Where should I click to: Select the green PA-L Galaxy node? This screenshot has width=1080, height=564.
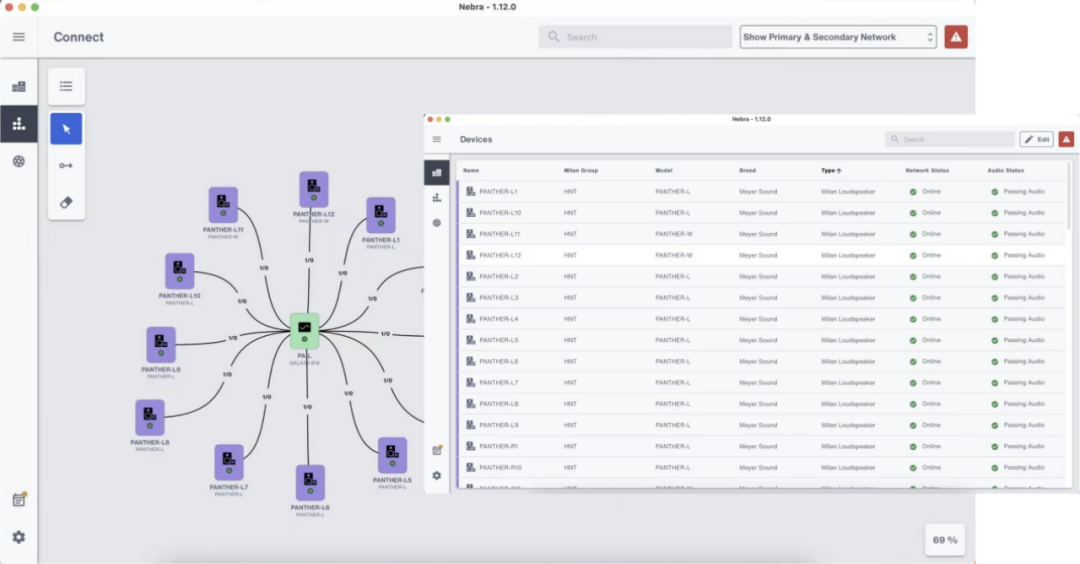click(x=304, y=328)
